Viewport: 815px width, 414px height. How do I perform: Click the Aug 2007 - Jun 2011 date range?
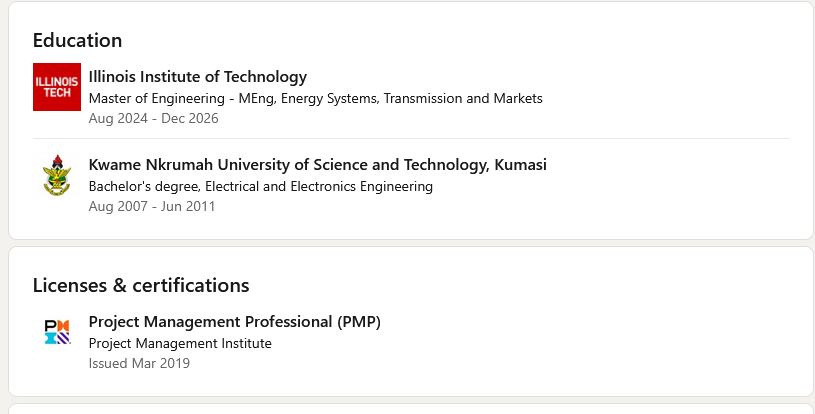tap(151, 207)
